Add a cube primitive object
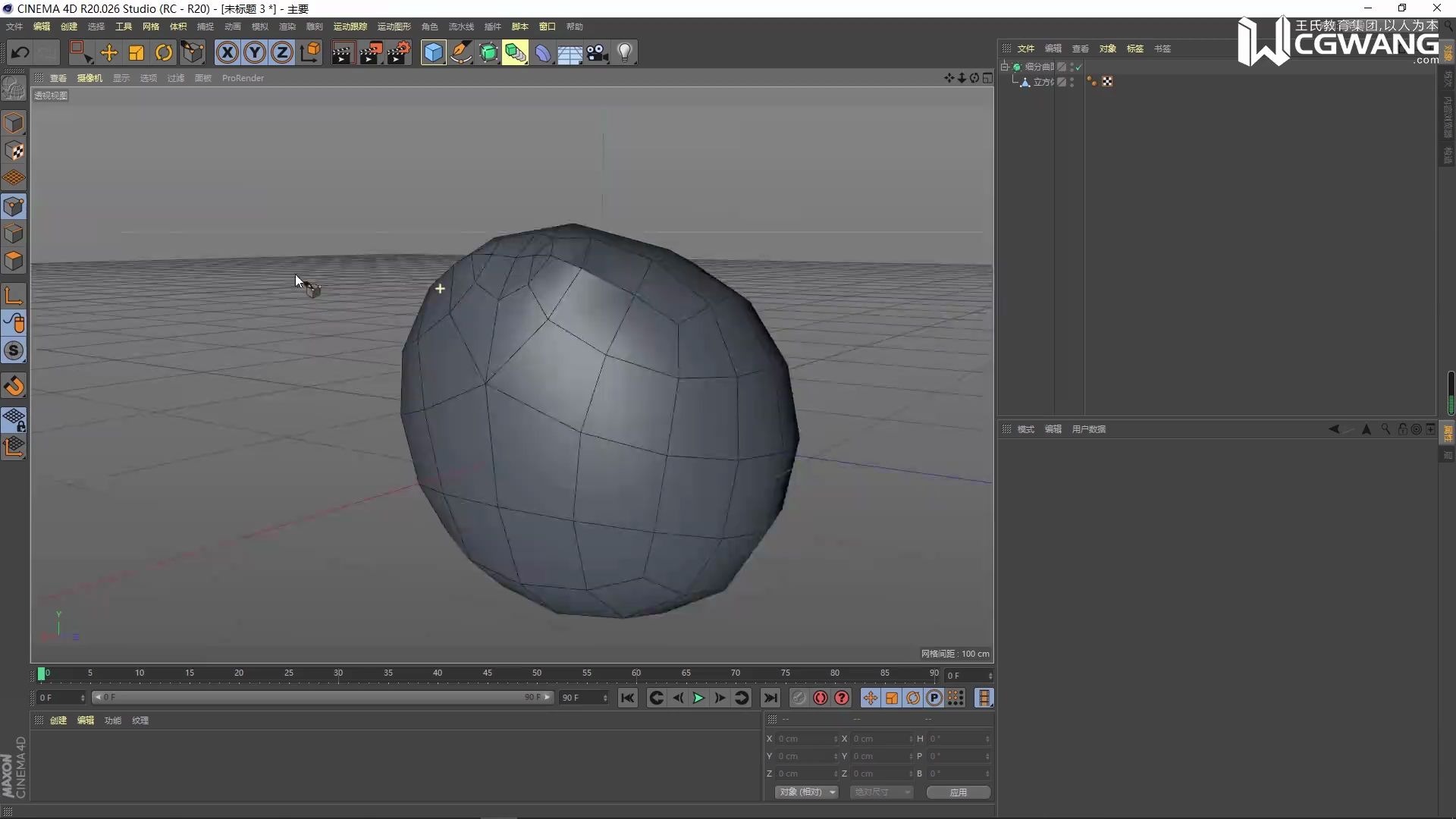Screen dimensions: 1456x819 coord(433,52)
